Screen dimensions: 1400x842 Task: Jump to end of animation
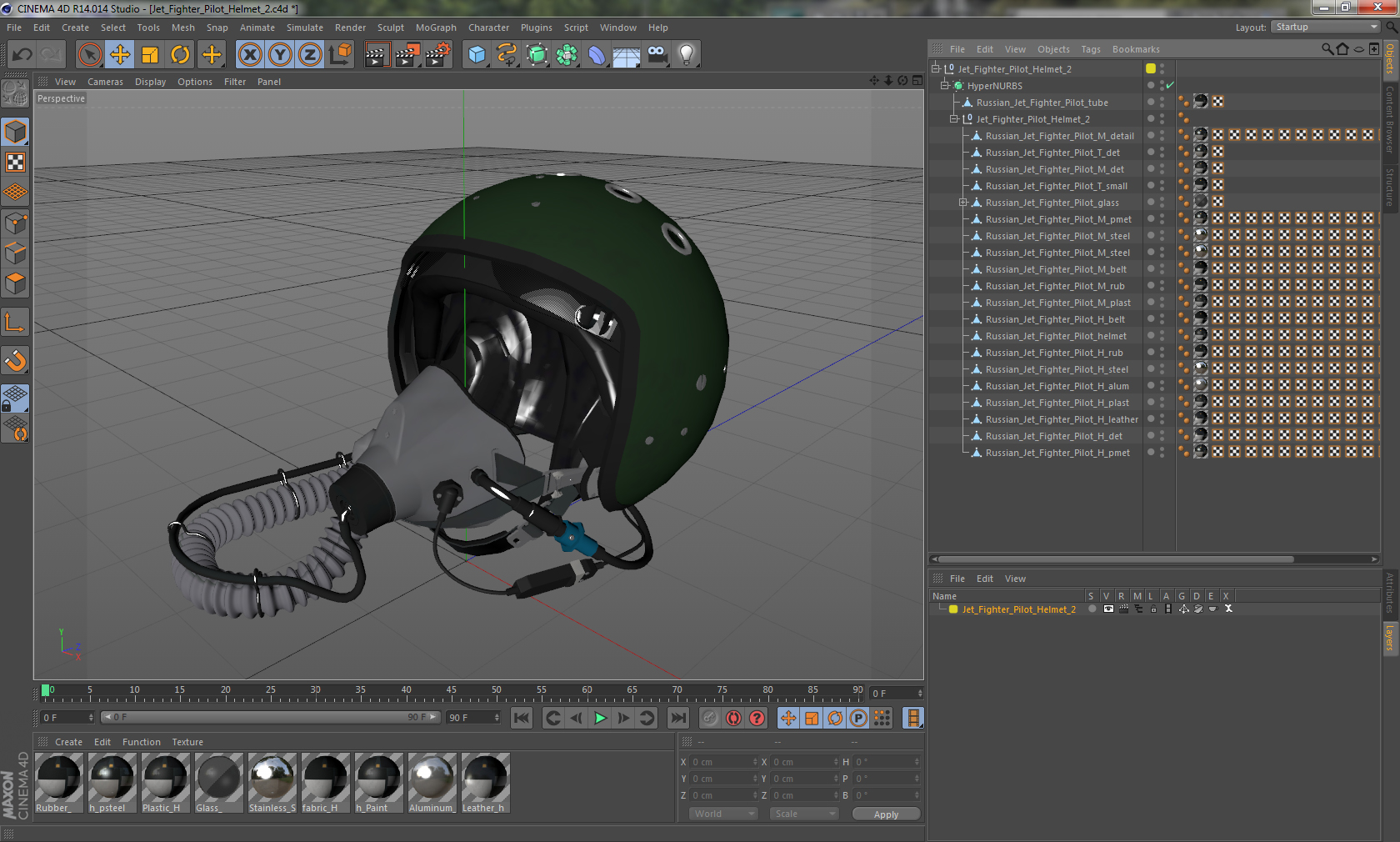(x=679, y=718)
